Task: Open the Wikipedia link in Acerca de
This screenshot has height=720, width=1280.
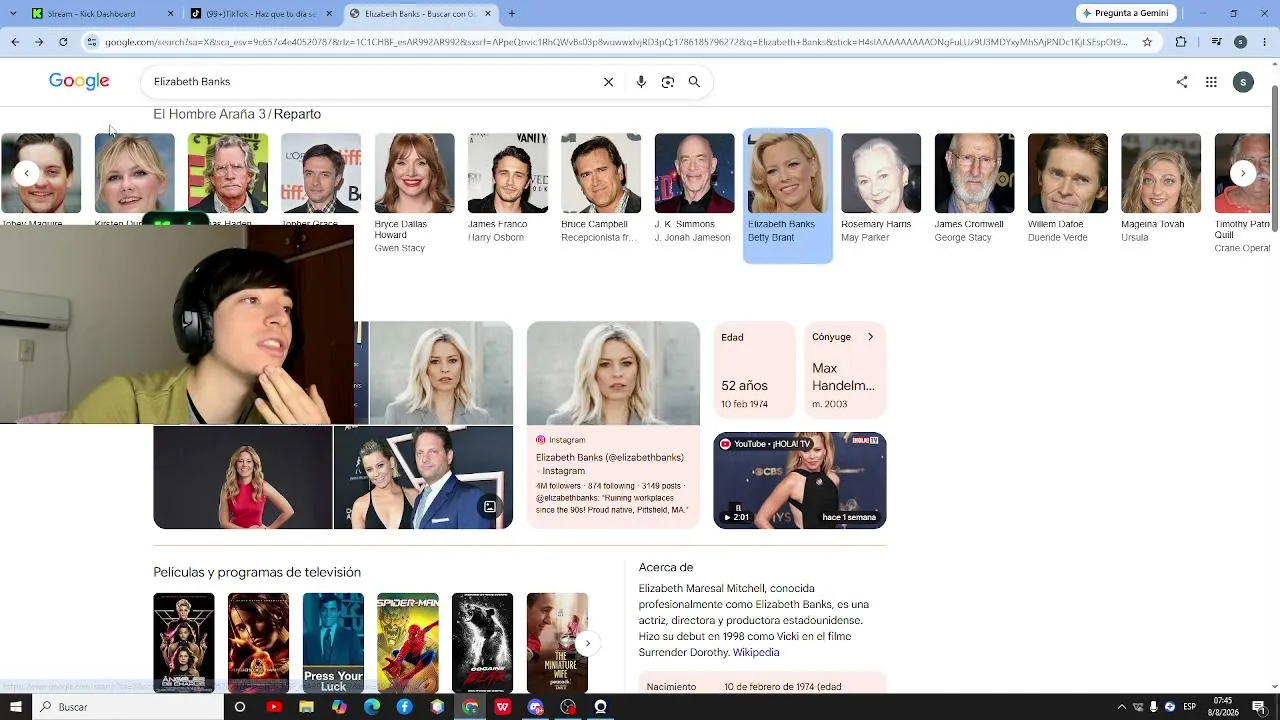Action: point(756,653)
